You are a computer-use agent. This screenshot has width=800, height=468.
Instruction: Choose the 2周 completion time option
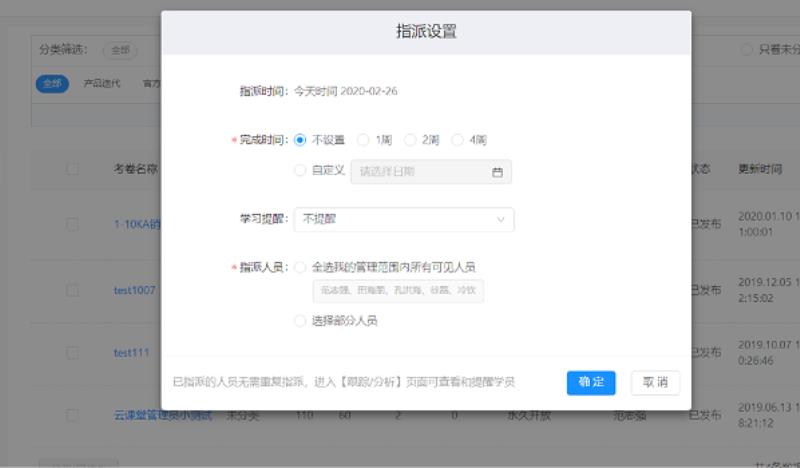coord(410,140)
